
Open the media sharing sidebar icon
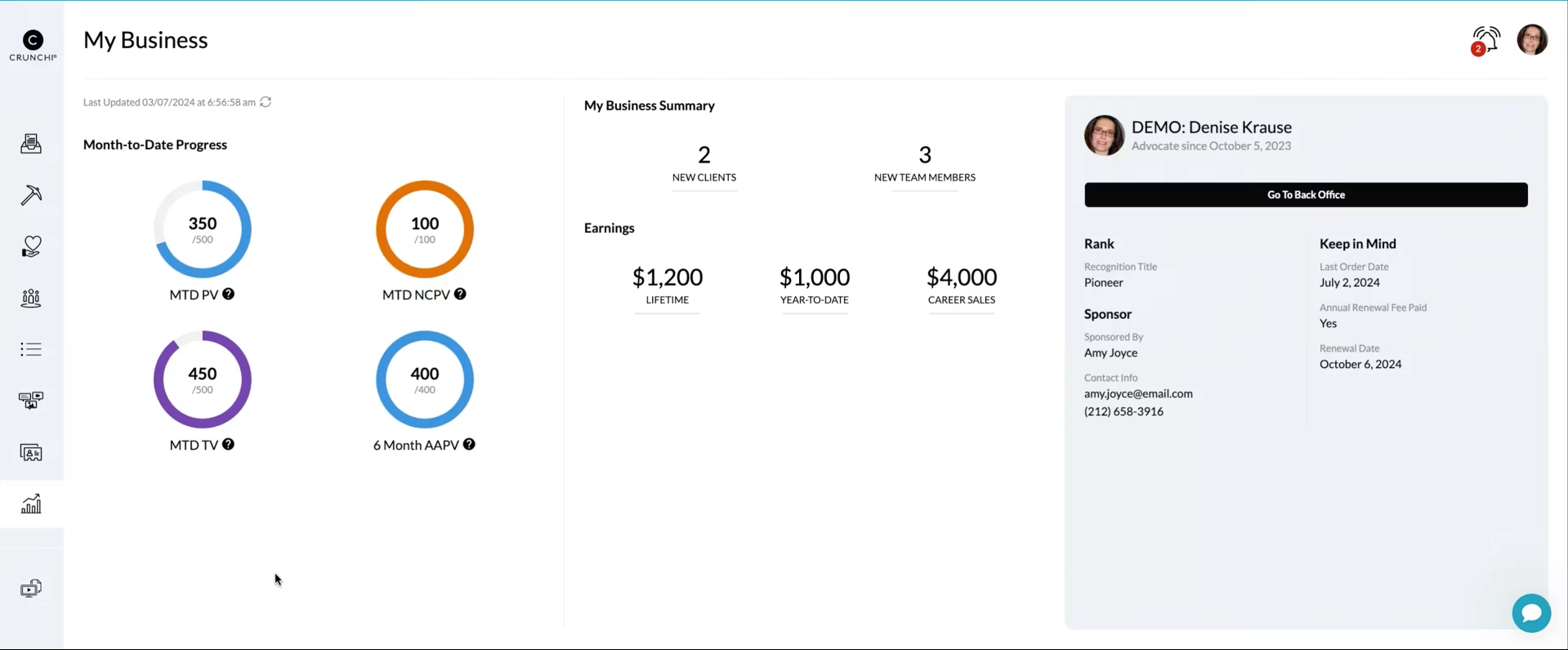pyautogui.click(x=31, y=401)
